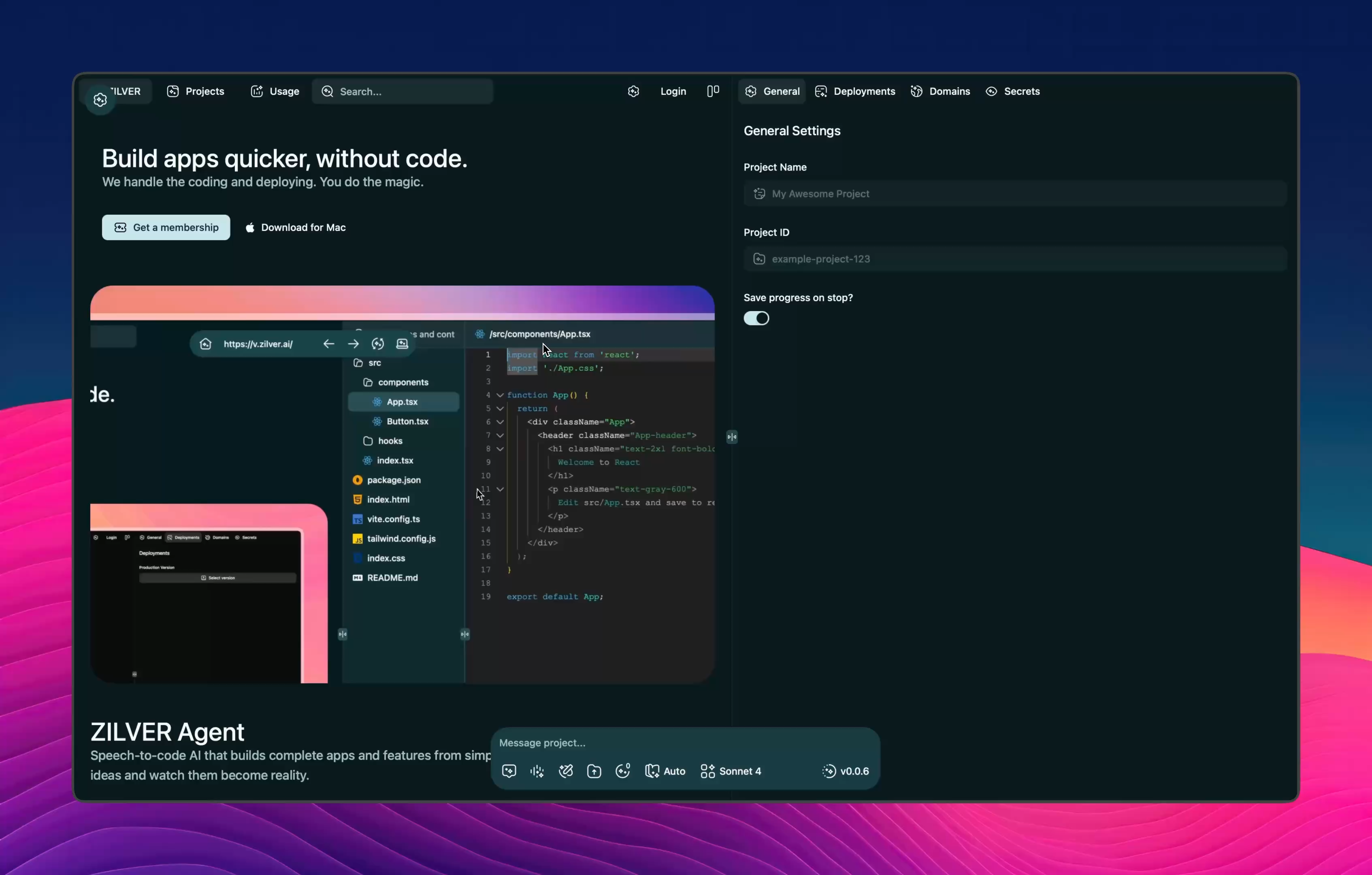Click the magic pencil edit icon
1372x875 pixels.
tap(566, 771)
